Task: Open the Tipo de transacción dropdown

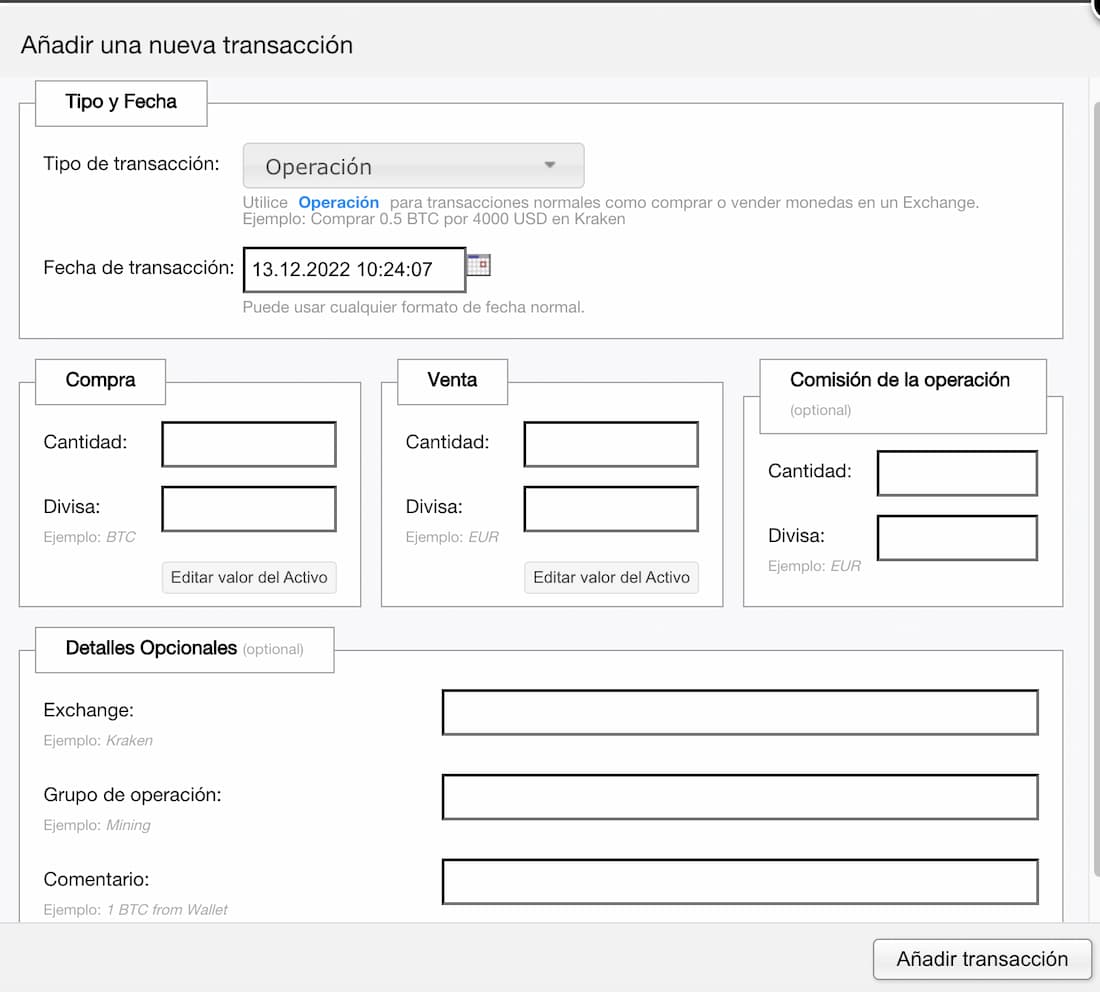Action: tap(413, 165)
